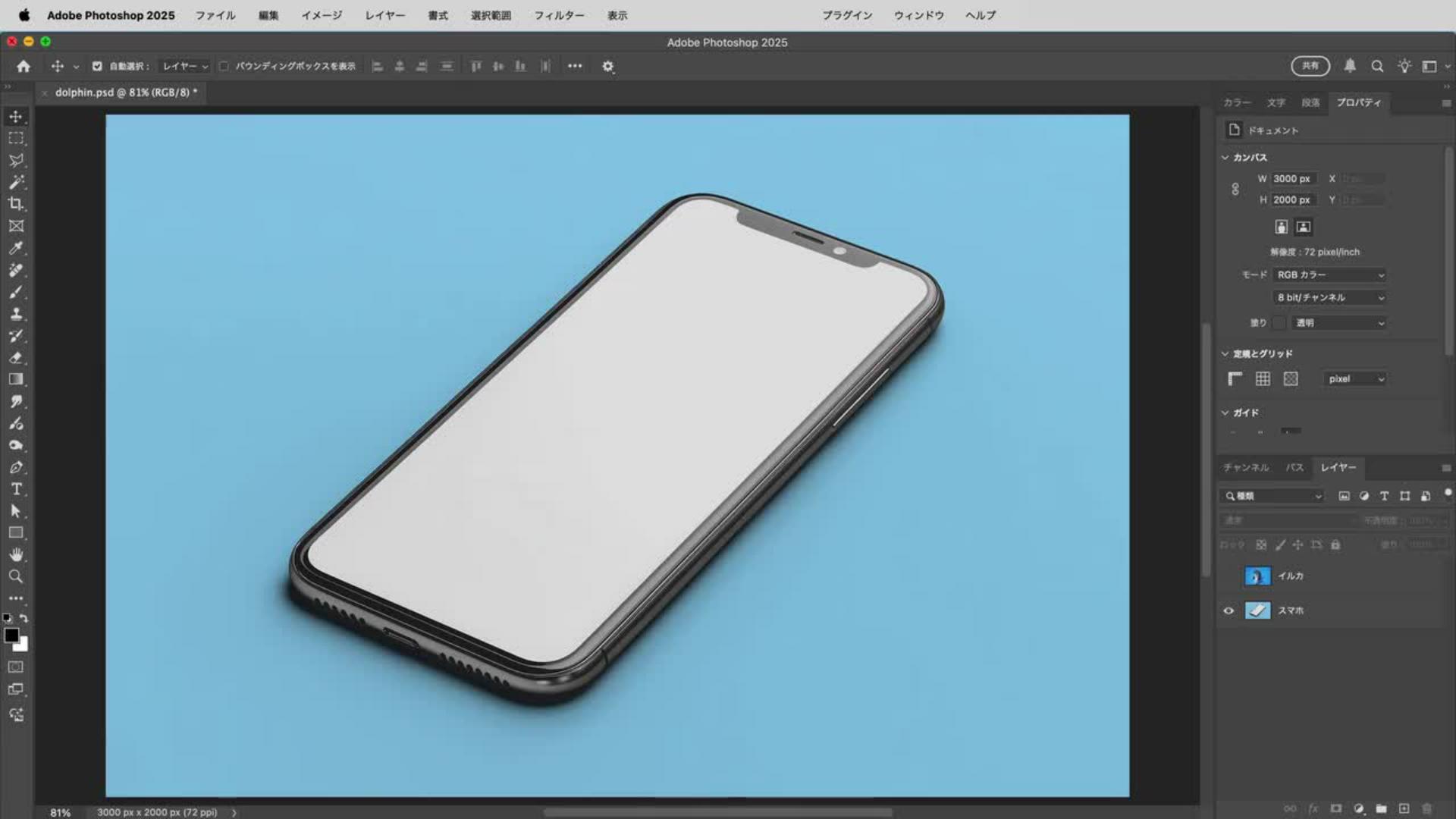The height and width of the screenshot is (819, 1456).
Task: Hide the スマホ layer
Action: click(1228, 610)
